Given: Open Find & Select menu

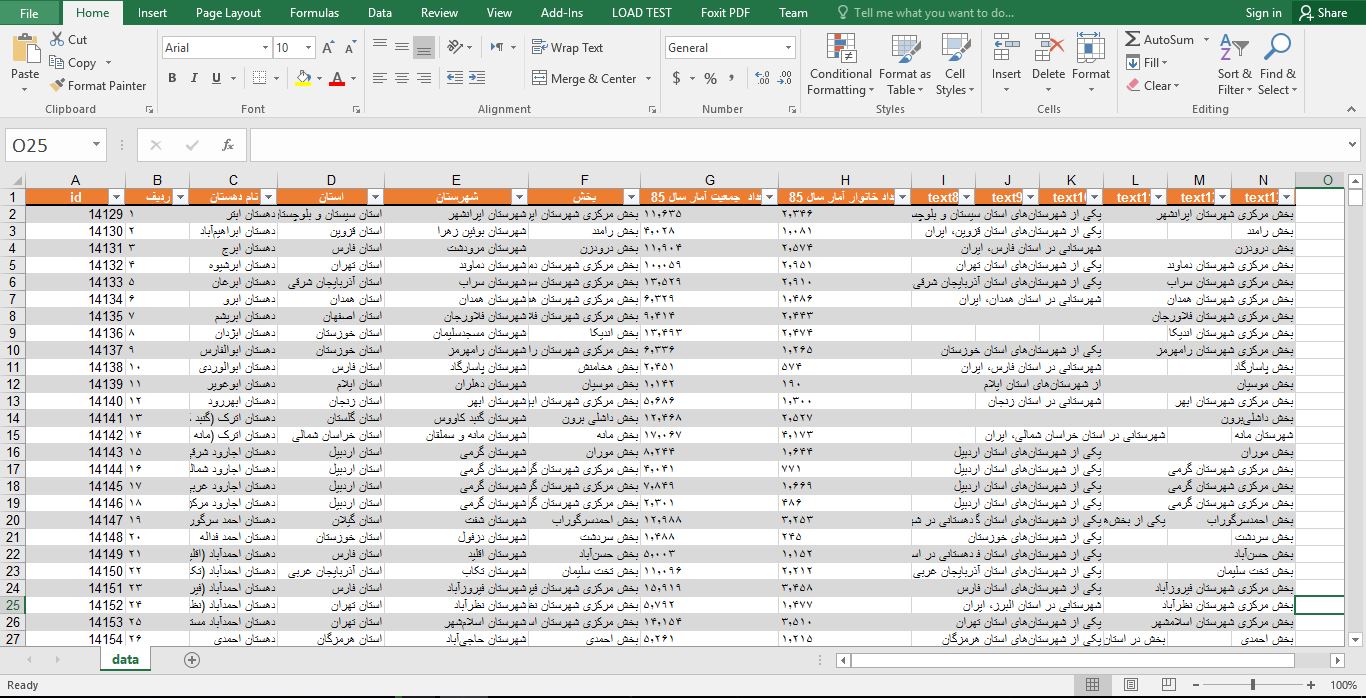Looking at the screenshot, I should [1277, 64].
